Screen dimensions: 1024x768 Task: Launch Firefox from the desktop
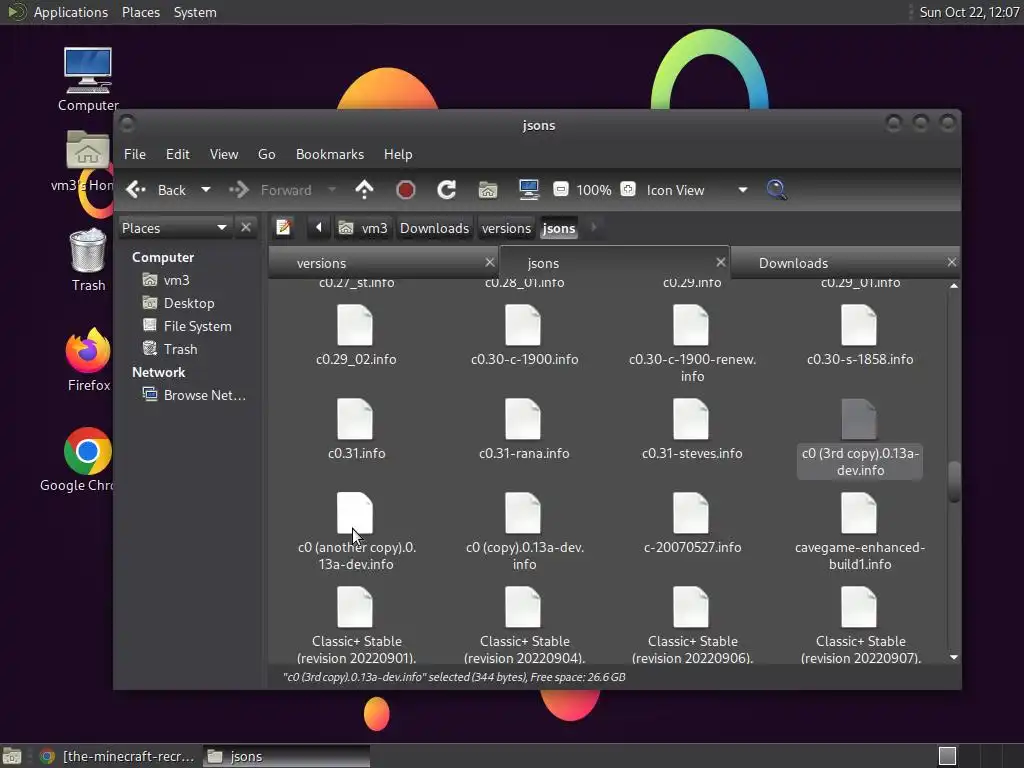(x=88, y=350)
